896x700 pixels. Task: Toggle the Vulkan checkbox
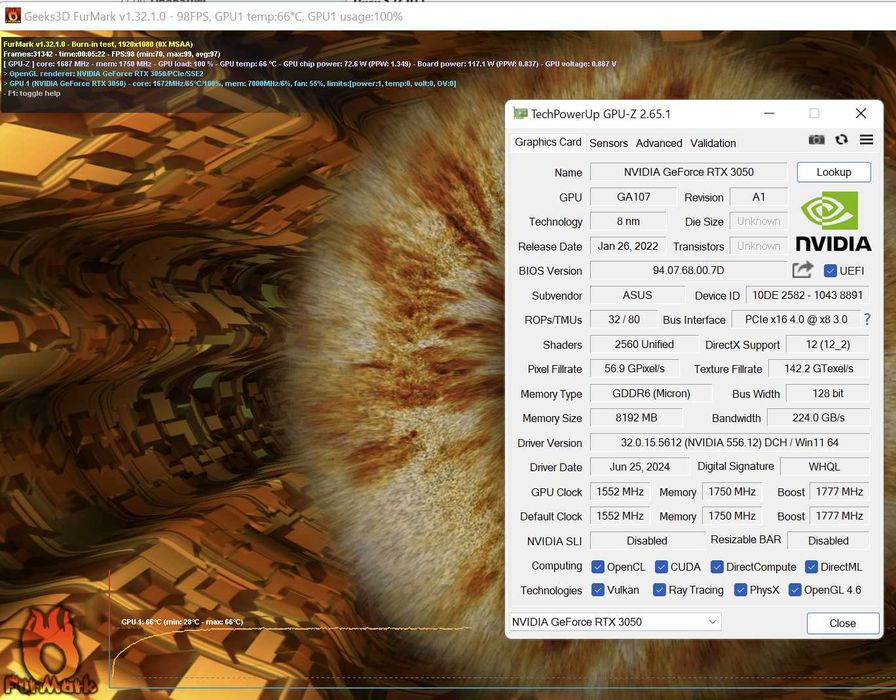click(x=598, y=590)
